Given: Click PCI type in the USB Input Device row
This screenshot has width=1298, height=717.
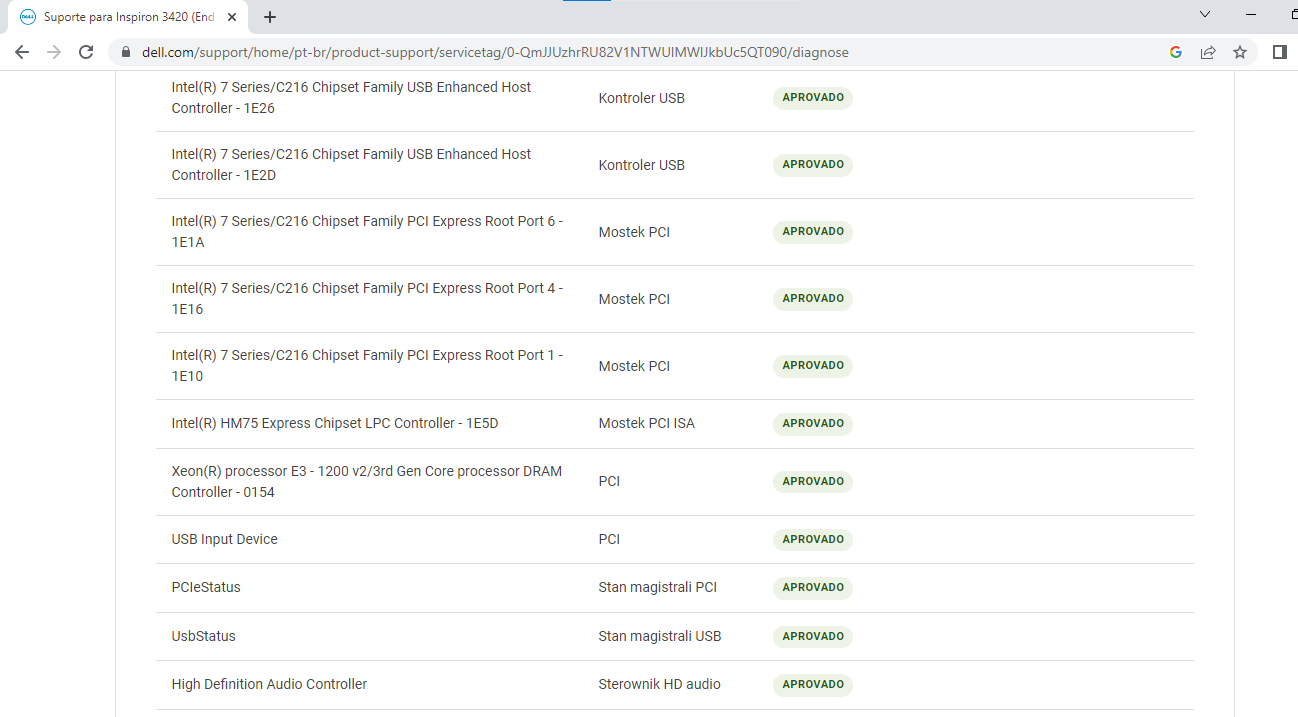Looking at the screenshot, I should point(609,540).
